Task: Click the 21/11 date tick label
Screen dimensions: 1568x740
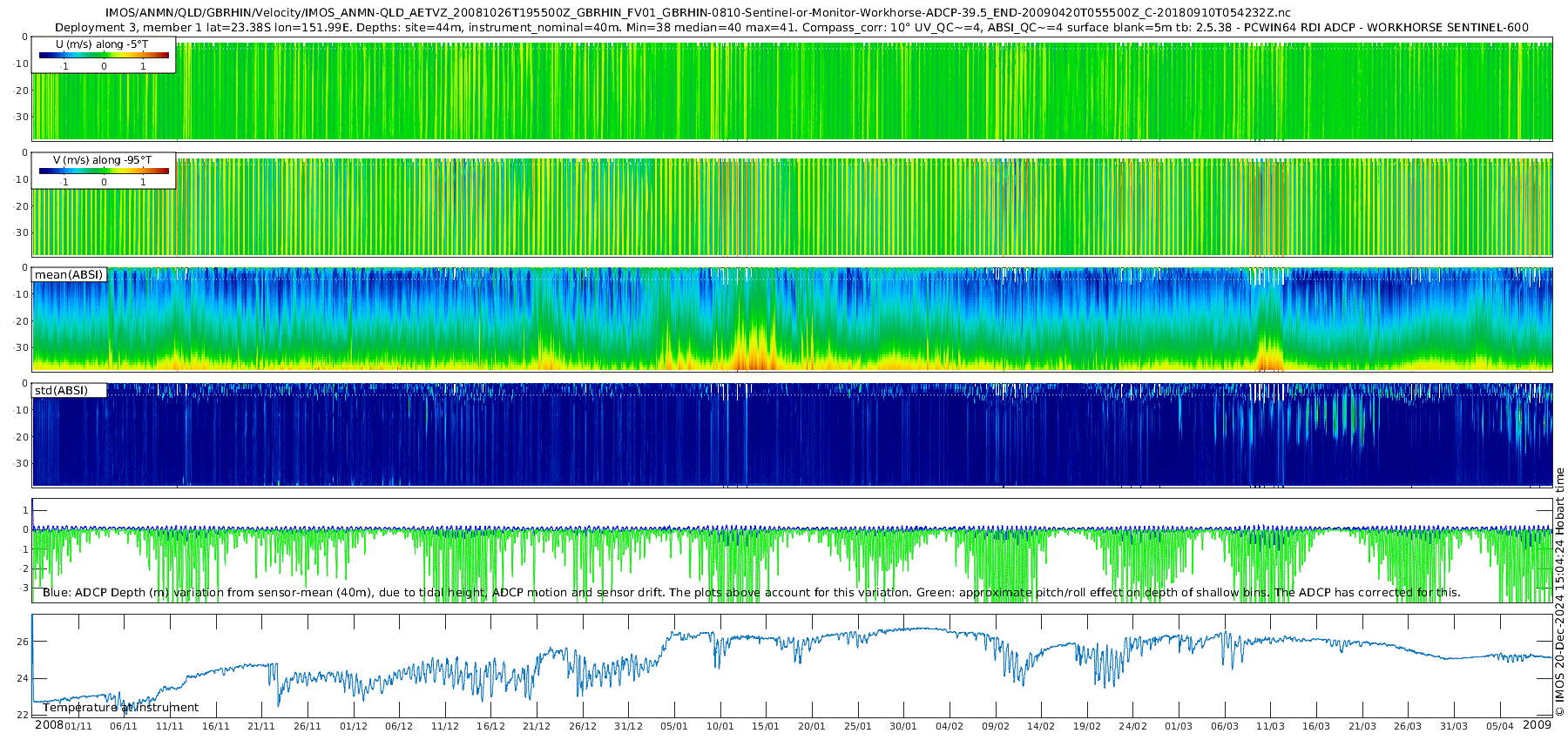Action: (x=261, y=726)
